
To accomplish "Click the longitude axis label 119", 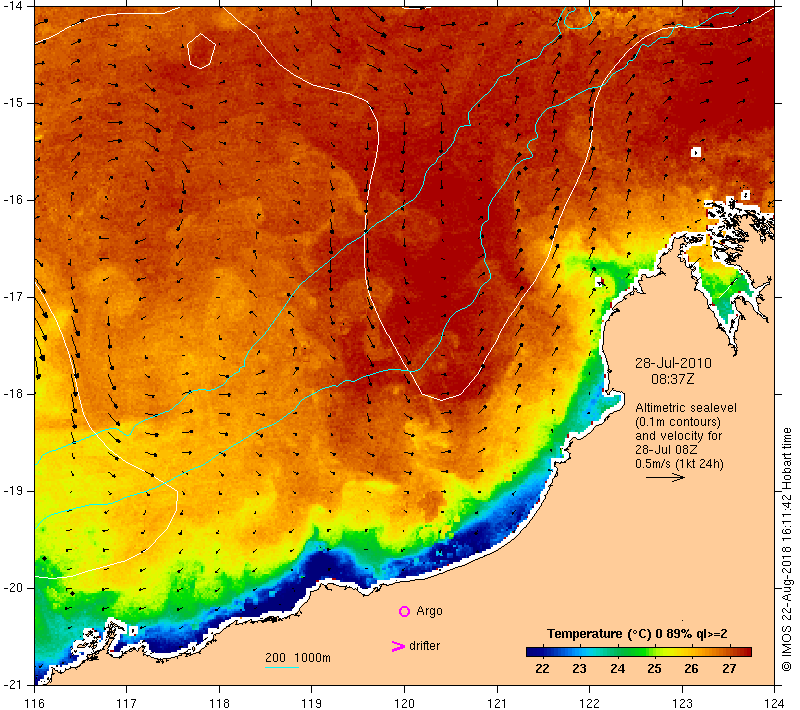I will point(311,703).
